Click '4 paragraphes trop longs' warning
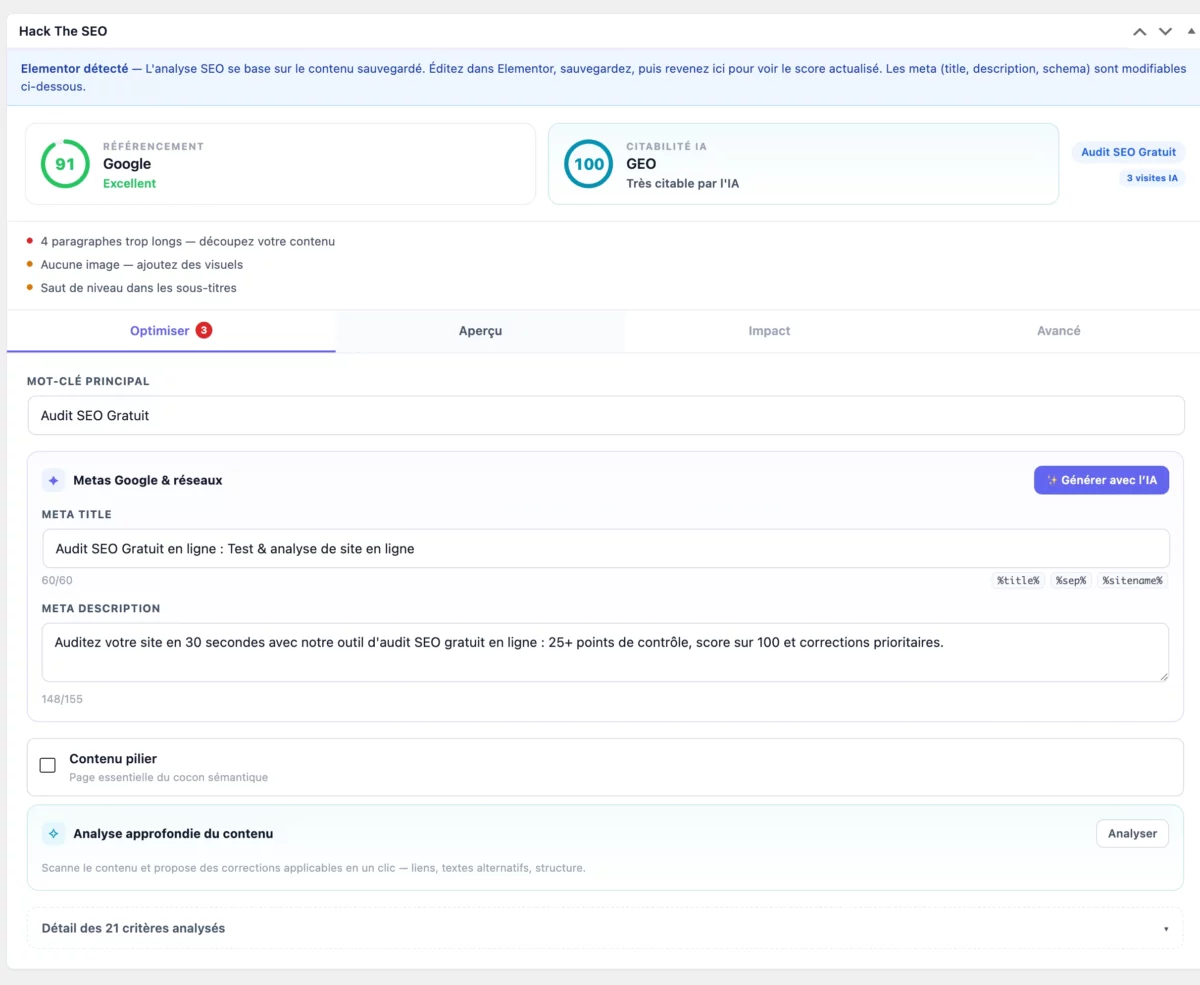 tap(188, 241)
